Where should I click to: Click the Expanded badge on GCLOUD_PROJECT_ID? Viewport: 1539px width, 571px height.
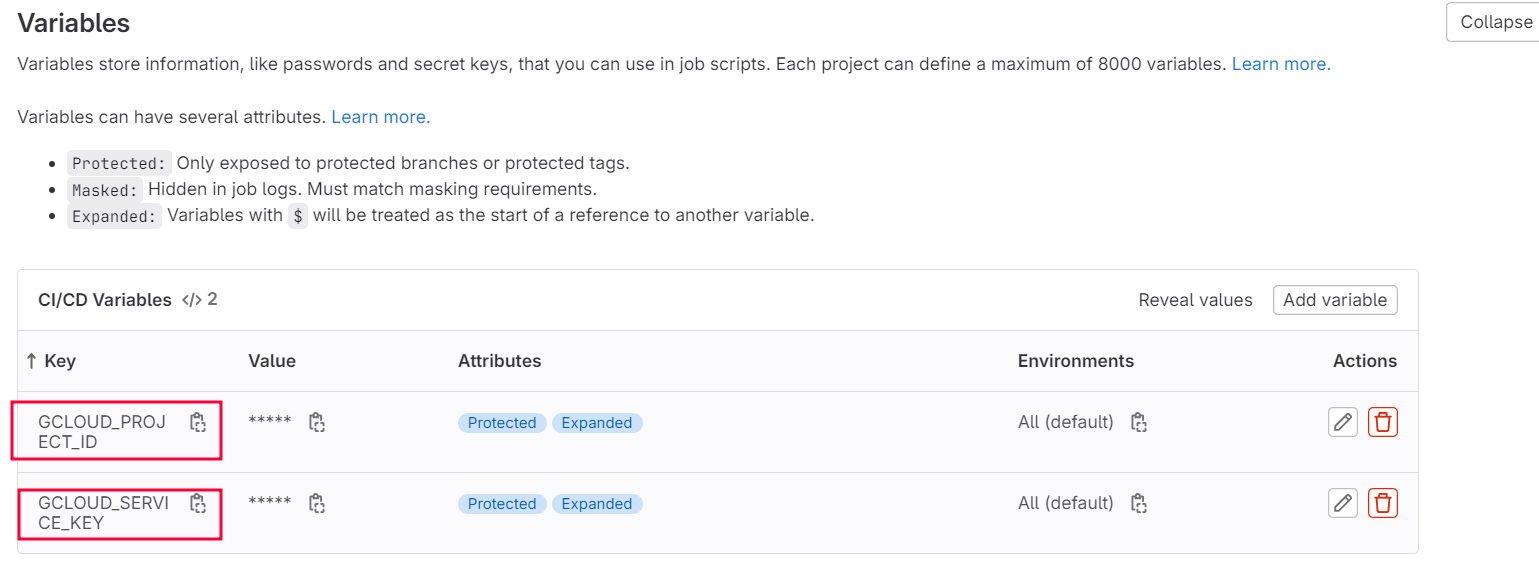coord(597,423)
